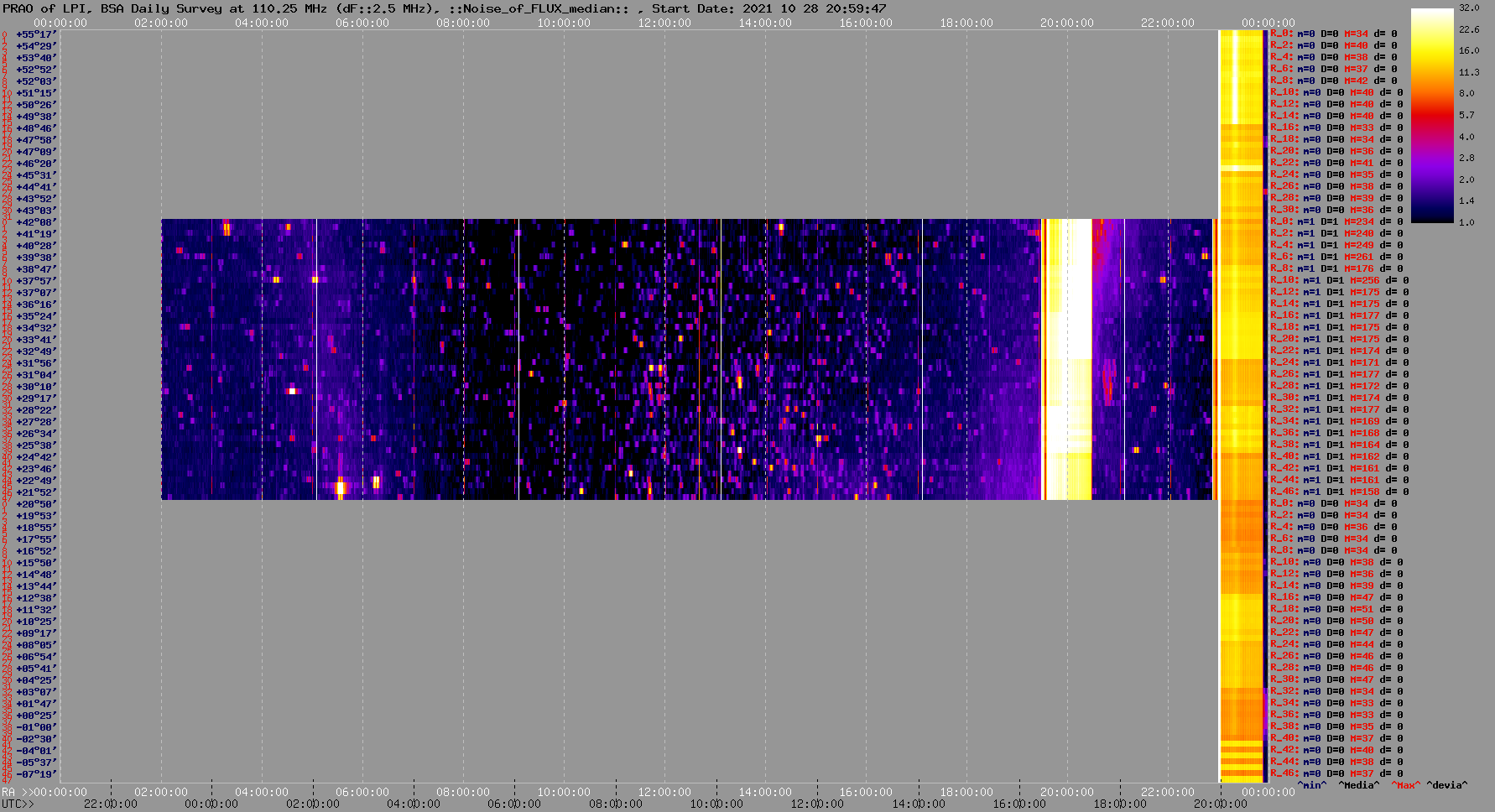Click declination label +00°25'
The height and width of the screenshot is (812, 1495).
36,716
